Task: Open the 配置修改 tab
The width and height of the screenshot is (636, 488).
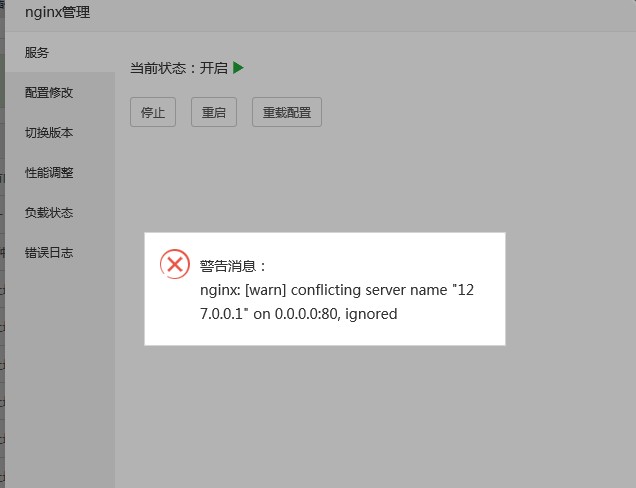Action: click(x=60, y=92)
